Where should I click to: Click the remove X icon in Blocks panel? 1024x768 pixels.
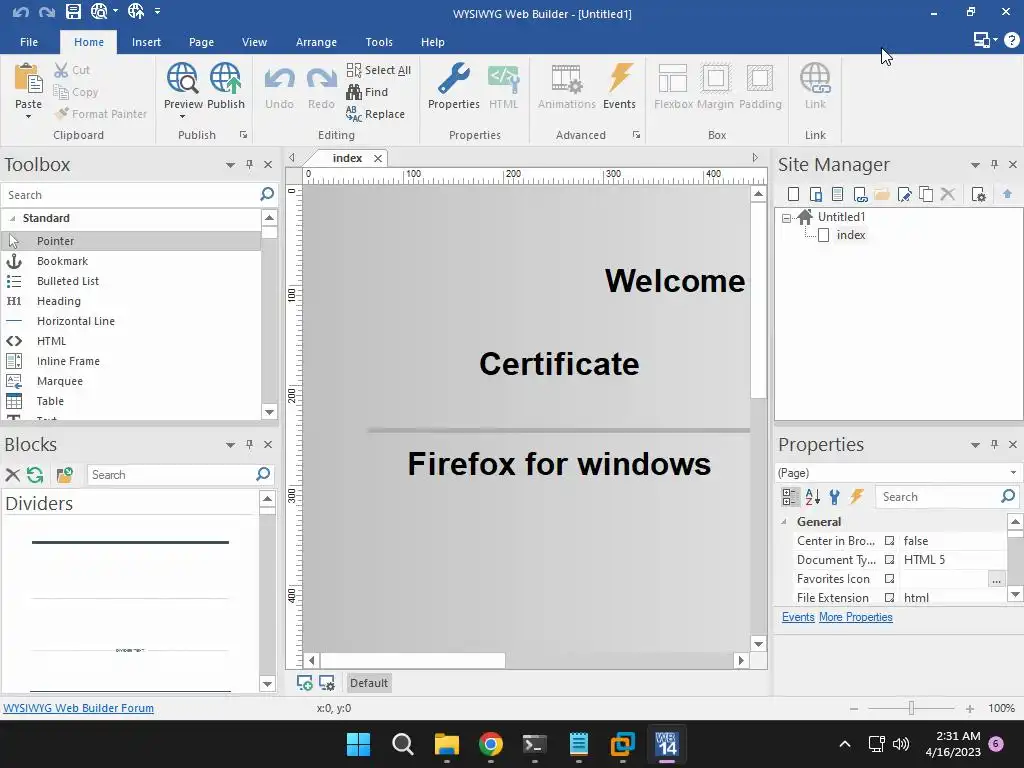[12, 475]
